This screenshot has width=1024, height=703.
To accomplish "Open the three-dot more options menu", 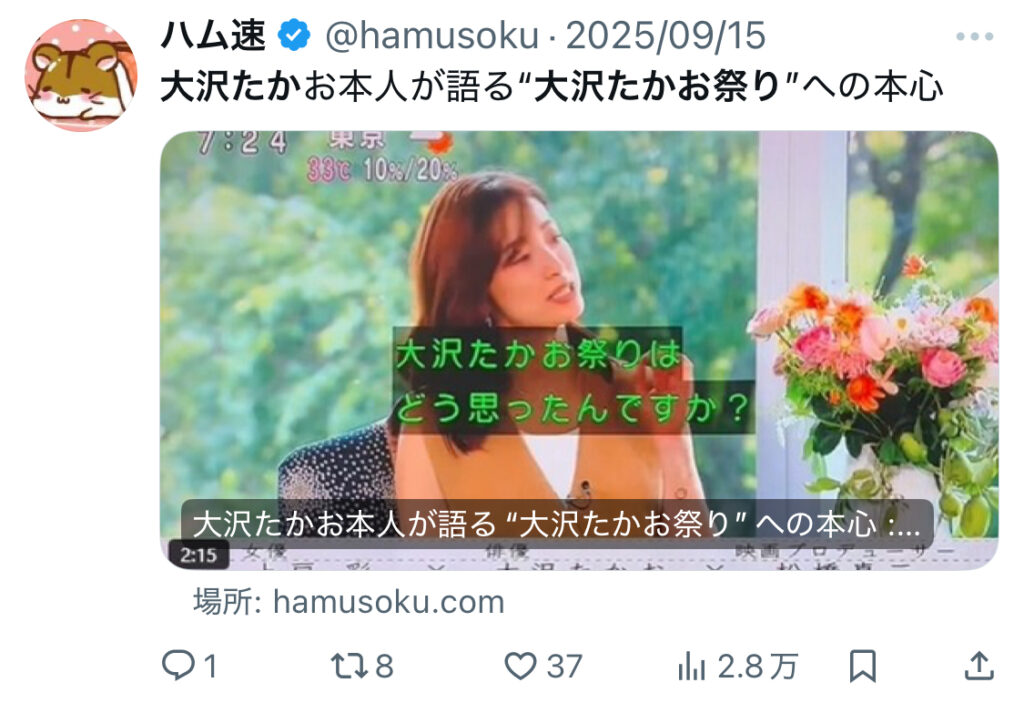I will pos(974,37).
